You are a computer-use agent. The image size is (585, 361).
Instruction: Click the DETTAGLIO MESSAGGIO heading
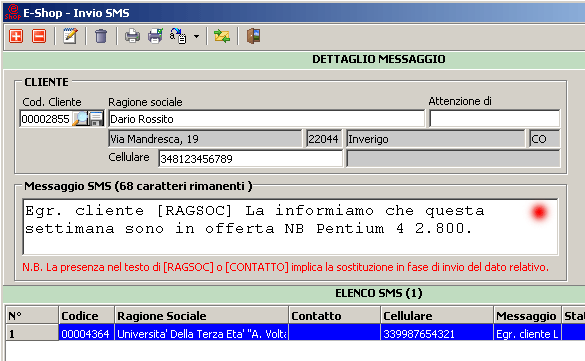[x=379, y=59]
